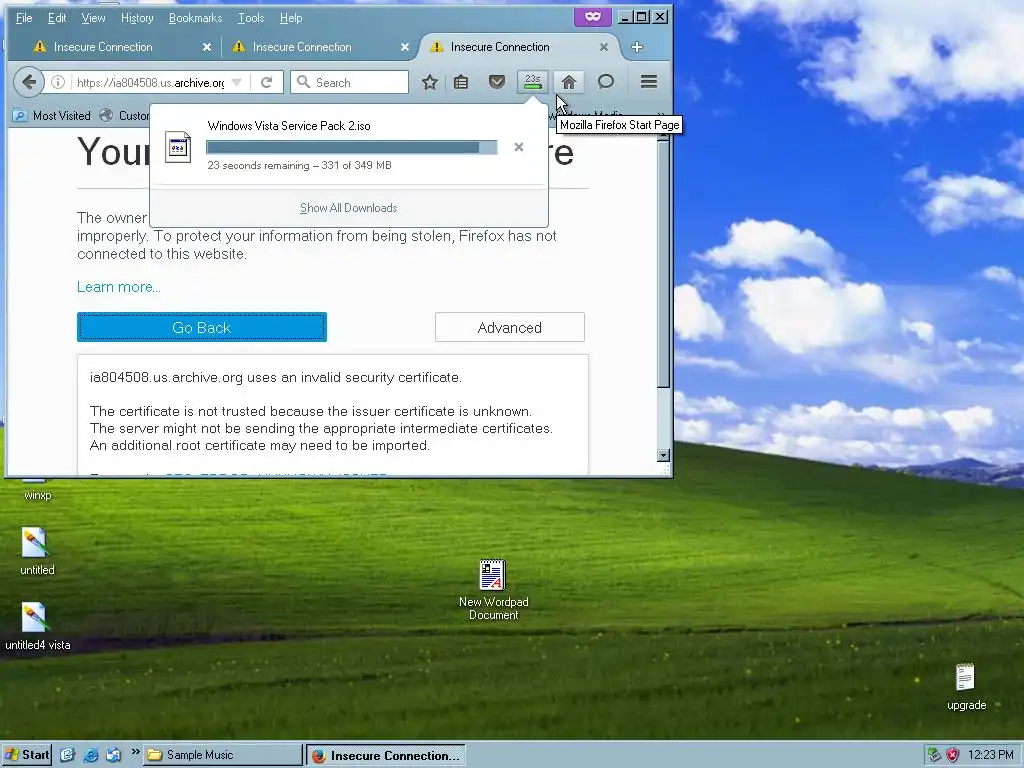Open URL history dropdown arrow
Screen dimensions: 1024x768
237,82
